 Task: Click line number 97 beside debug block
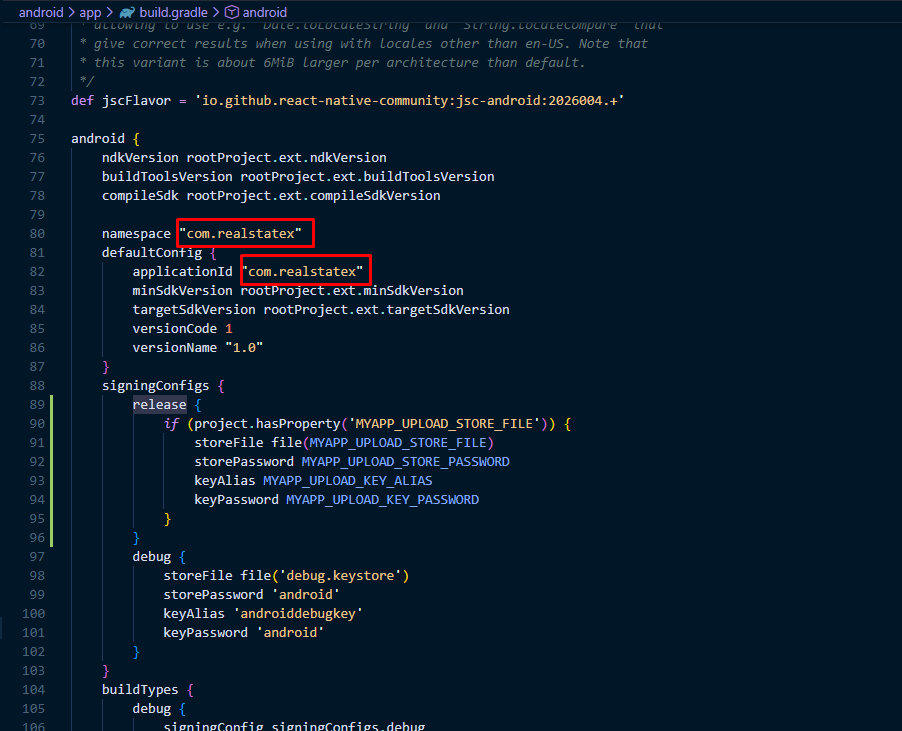point(37,557)
